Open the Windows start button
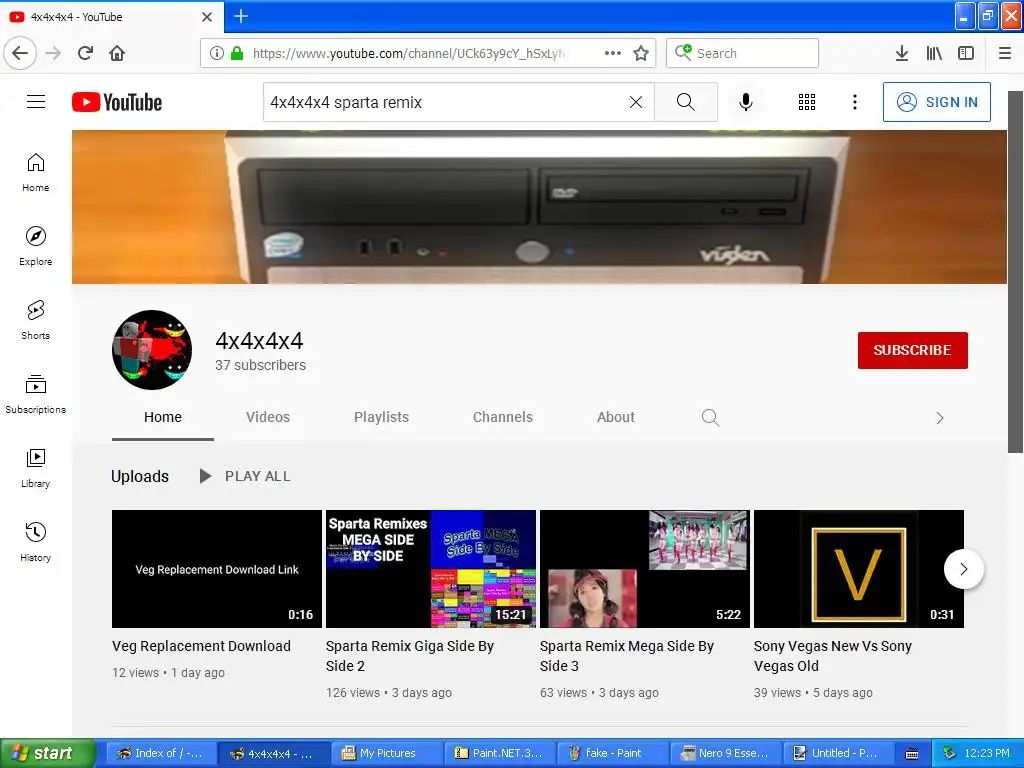The height and width of the screenshot is (768, 1024). (48, 753)
